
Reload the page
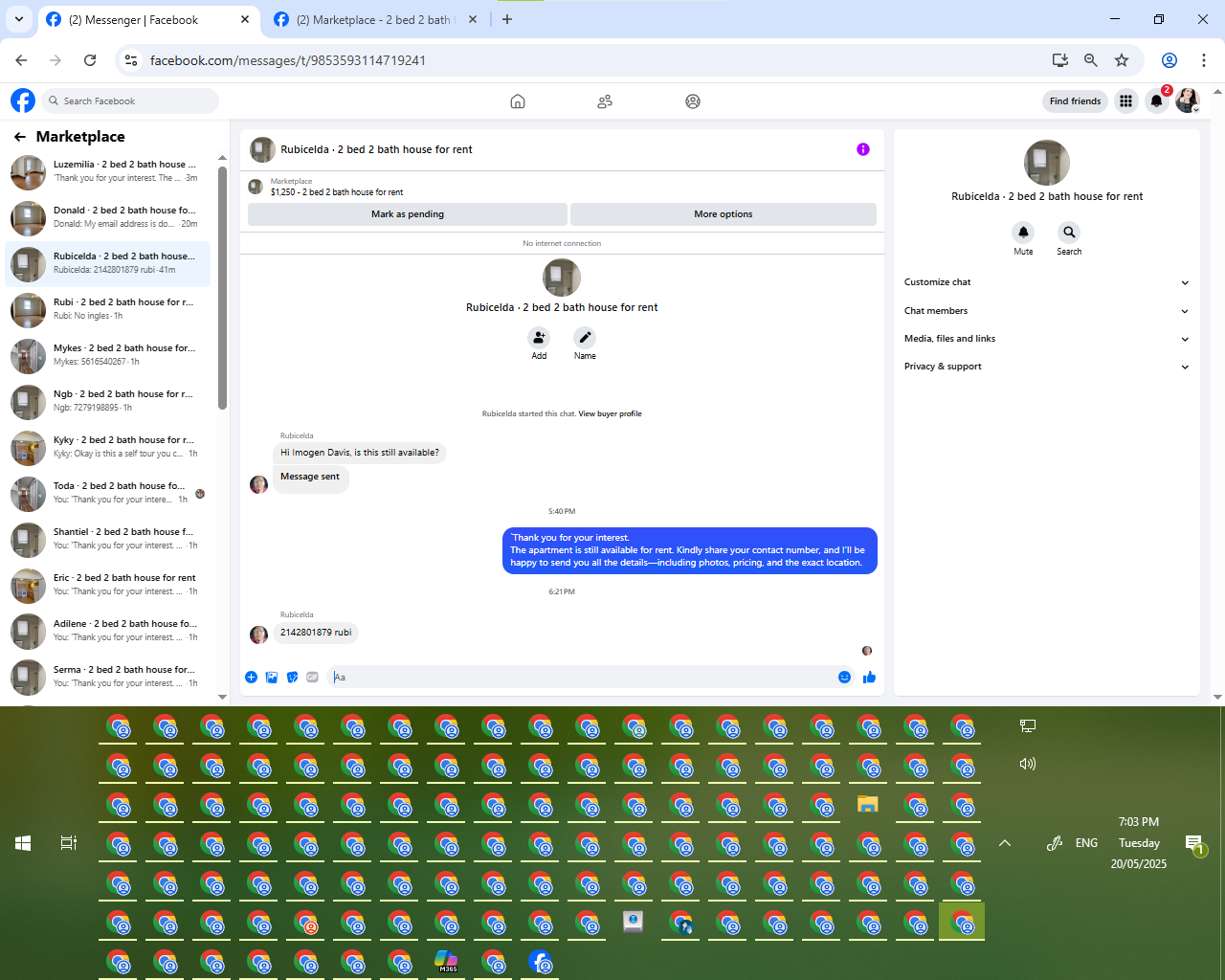coord(90,60)
